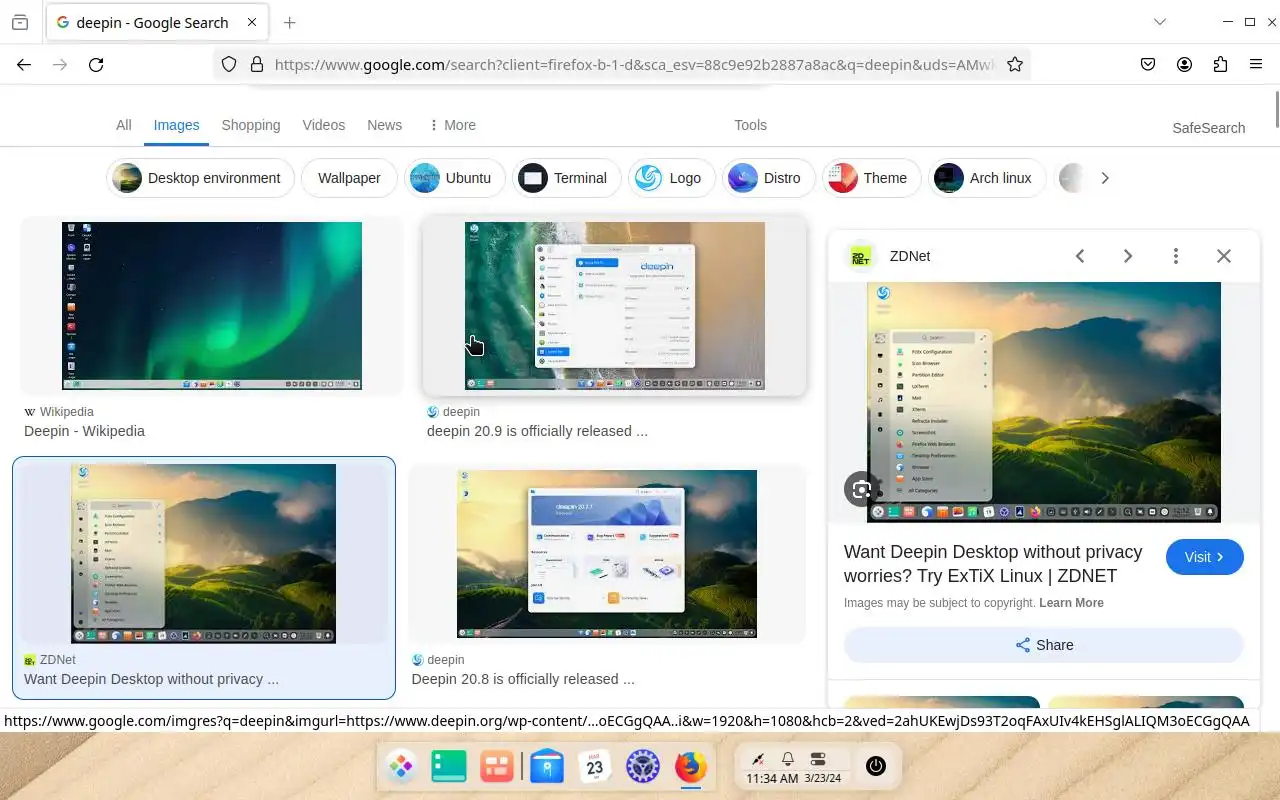Open the deepin 20.9 release thumbnail
Screen dimensions: 1280x800
(x=615, y=306)
